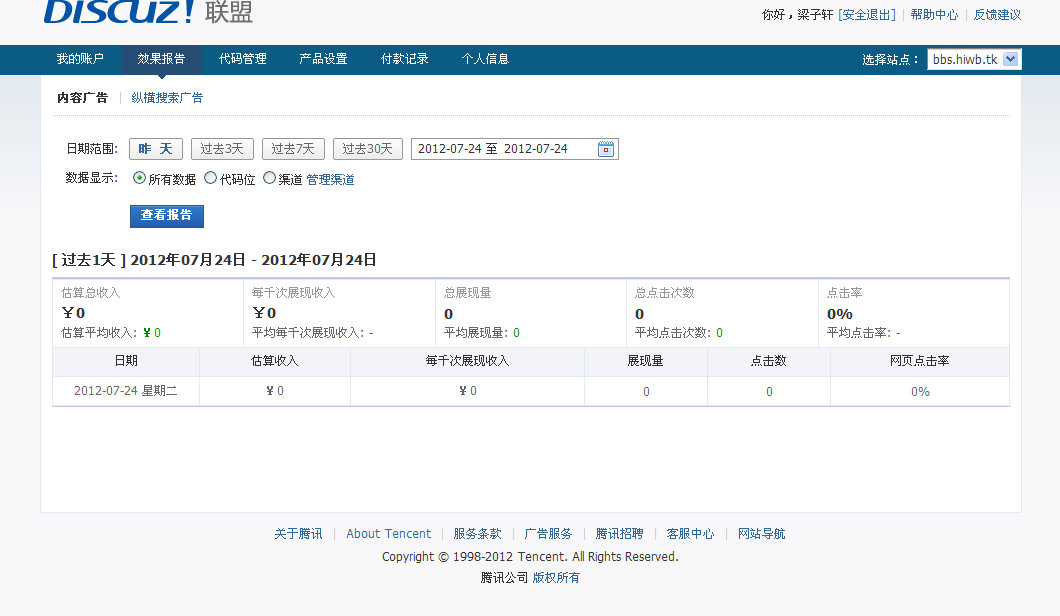Switch to 代码管理 in navigation bar
1060x616 pixels.
(x=243, y=59)
